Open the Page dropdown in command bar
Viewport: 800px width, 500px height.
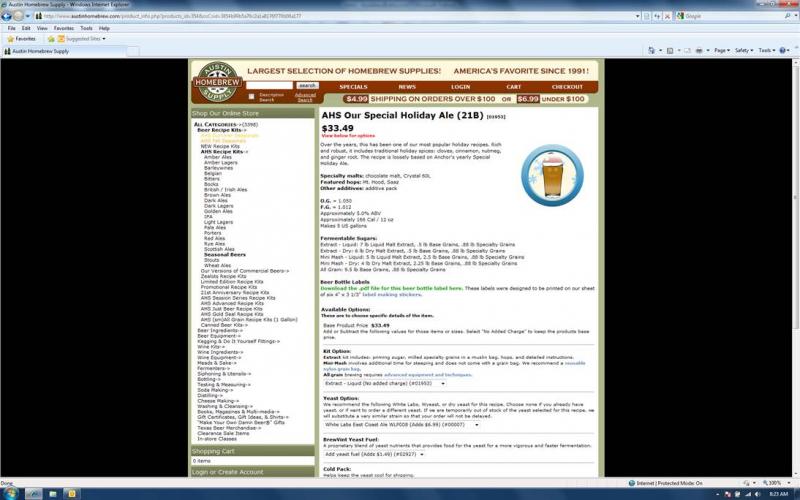pos(721,51)
